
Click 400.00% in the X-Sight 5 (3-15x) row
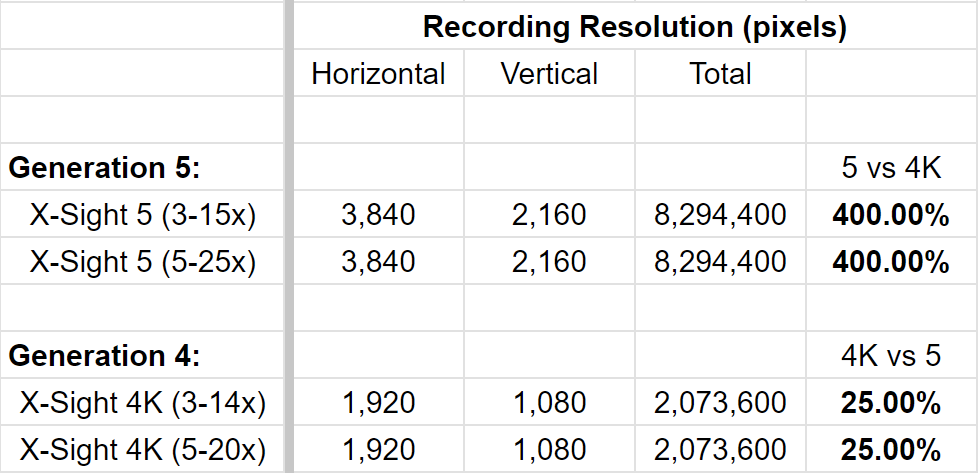pyautogui.click(x=891, y=214)
